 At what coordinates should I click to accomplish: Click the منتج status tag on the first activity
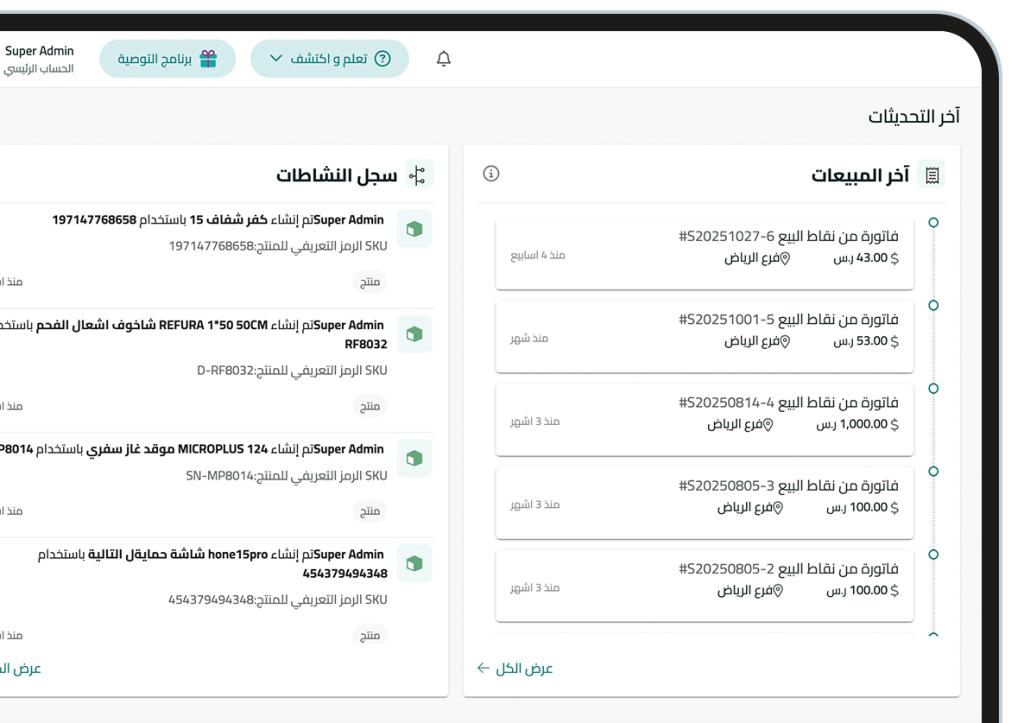point(369,282)
